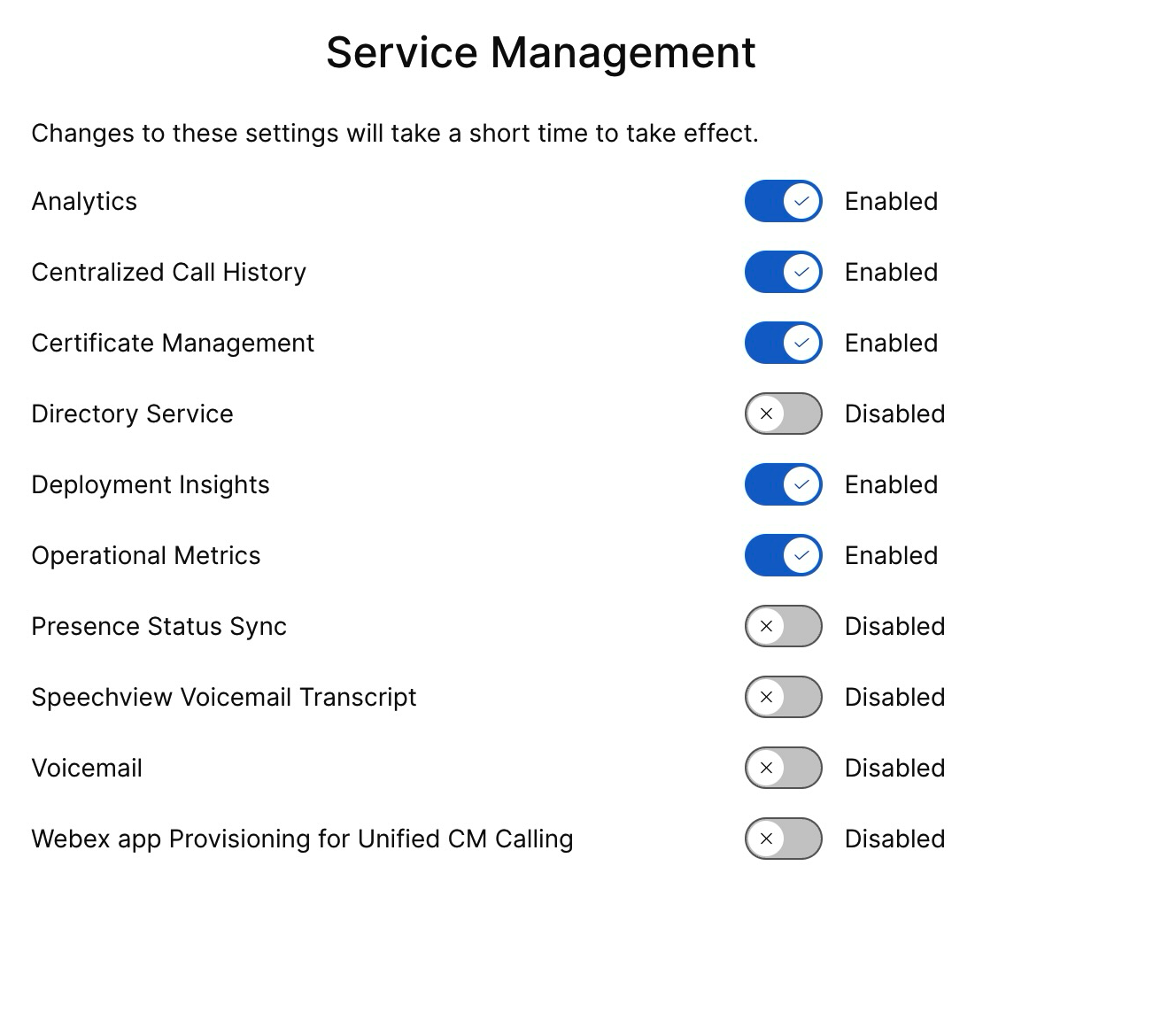Viewport: 1153px width, 1036px height.
Task: Enable Webex app Provisioning for Unified CM Calling
Action: [x=783, y=839]
